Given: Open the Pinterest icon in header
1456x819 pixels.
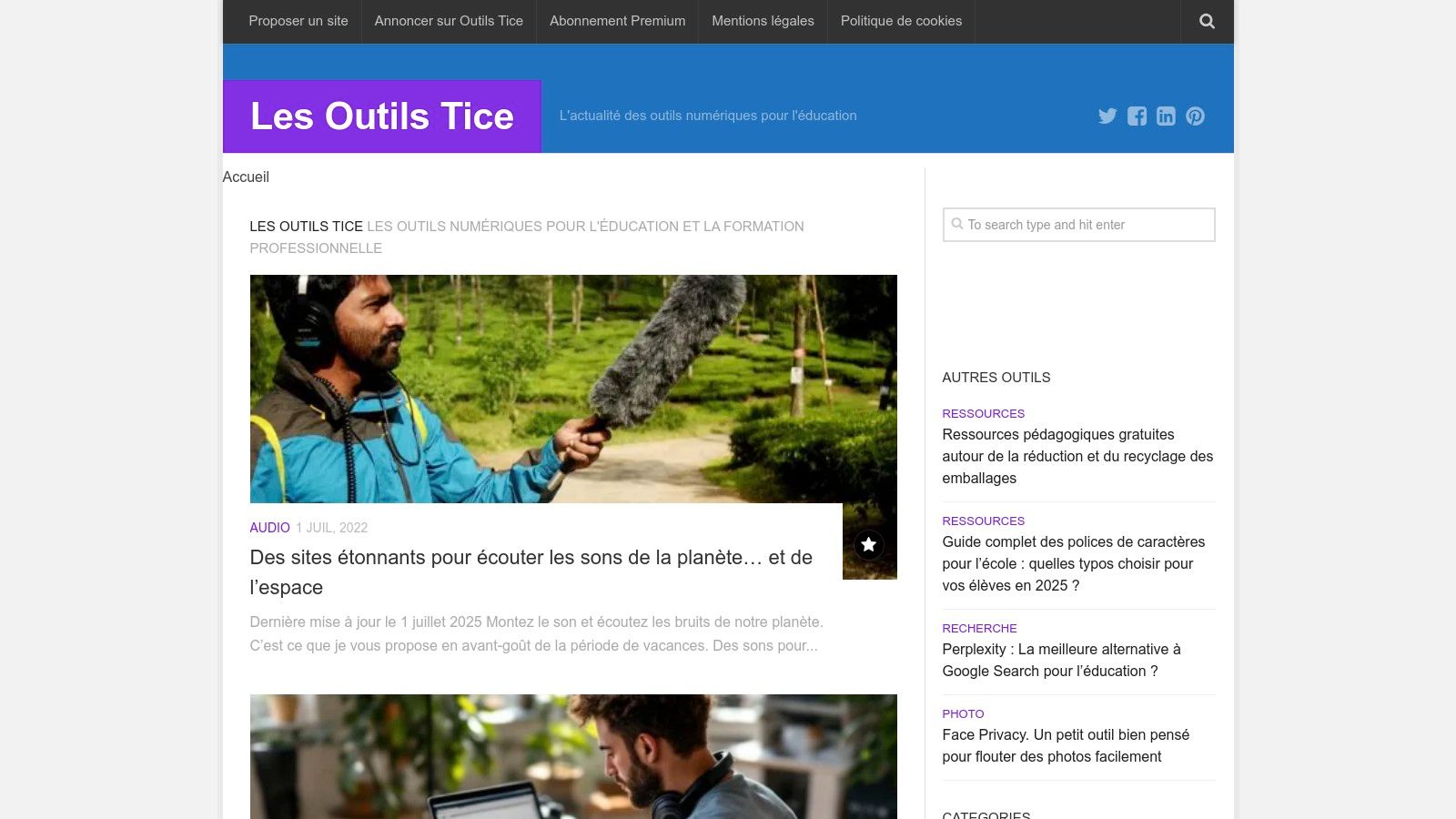Looking at the screenshot, I should tap(1195, 116).
